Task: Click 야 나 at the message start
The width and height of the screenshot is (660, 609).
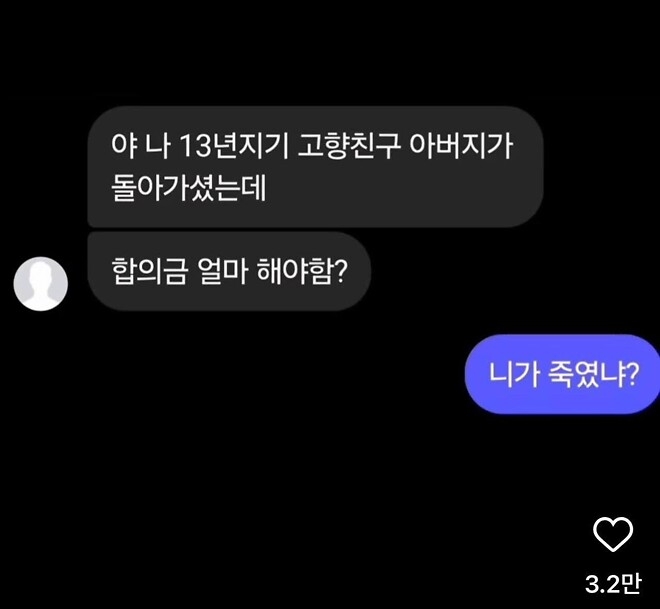Action: click(x=141, y=146)
